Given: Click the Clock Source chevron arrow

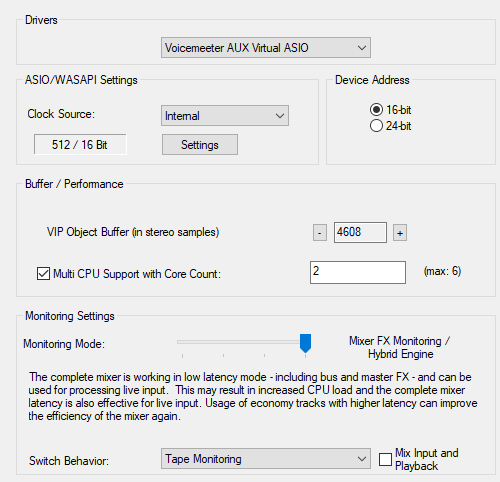Looking at the screenshot, I should pos(280,116).
